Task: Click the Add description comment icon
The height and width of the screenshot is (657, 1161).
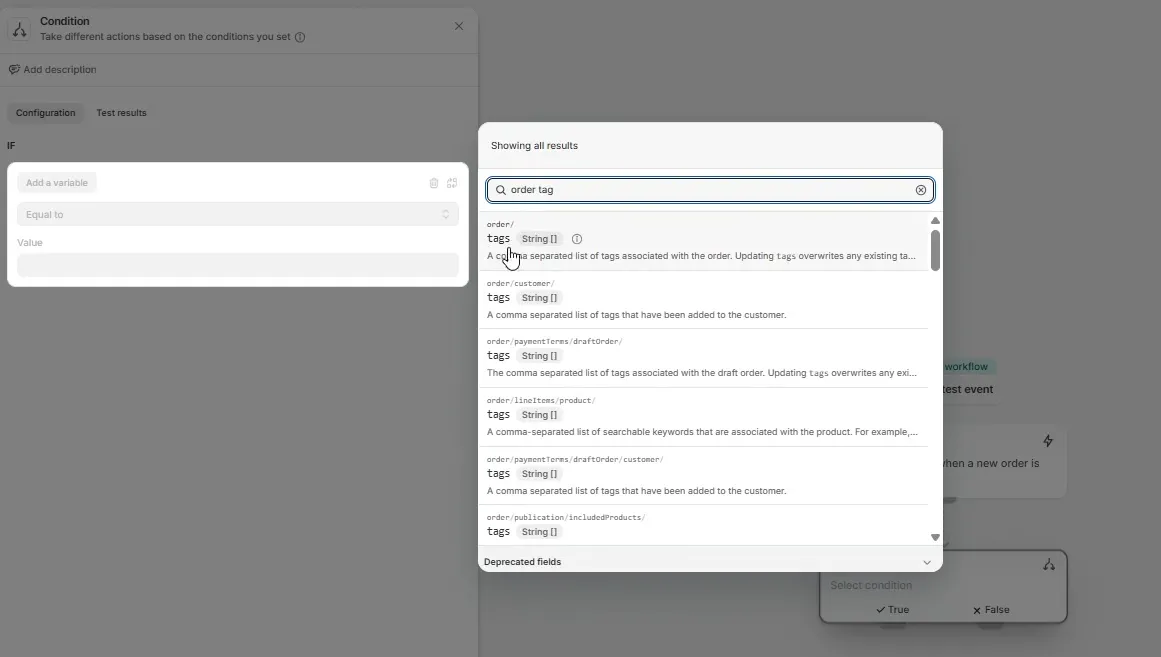Action: tap(14, 70)
